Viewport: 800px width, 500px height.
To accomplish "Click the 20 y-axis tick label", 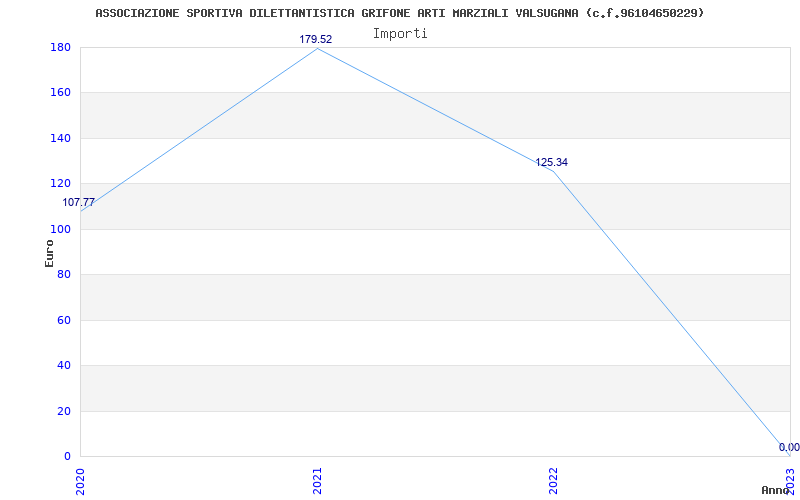I will coord(64,411).
